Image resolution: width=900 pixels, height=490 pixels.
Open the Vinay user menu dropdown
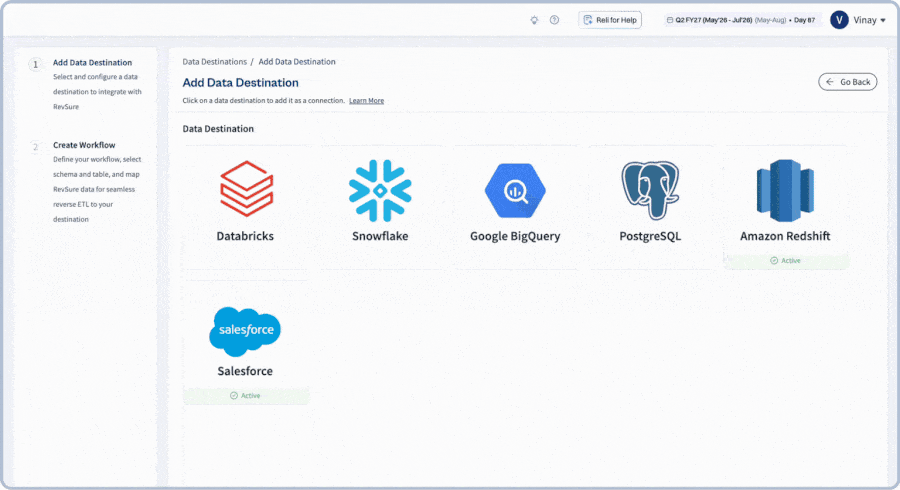pyautogui.click(x=869, y=20)
